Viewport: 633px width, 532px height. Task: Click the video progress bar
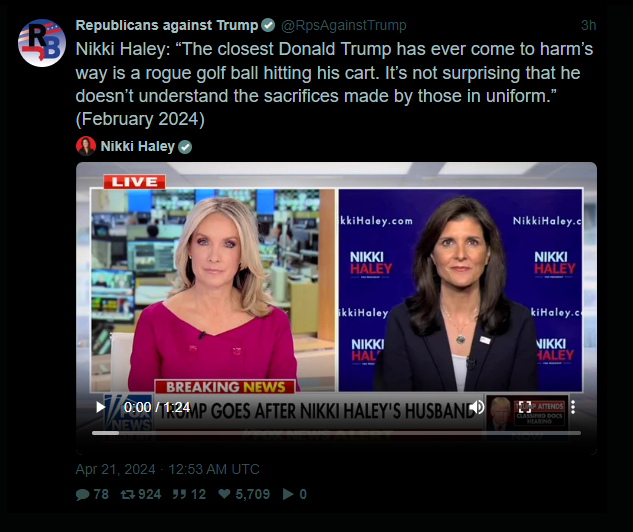point(336,433)
